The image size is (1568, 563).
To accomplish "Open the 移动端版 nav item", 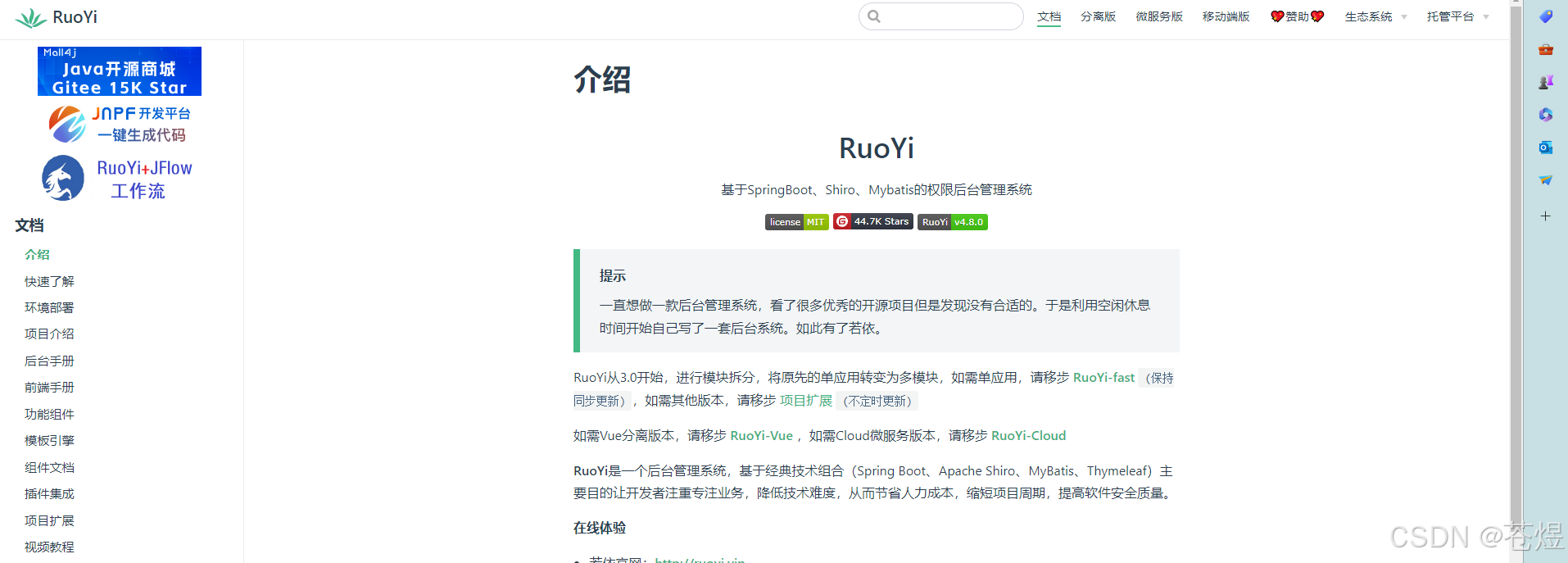I will 1226,16.
